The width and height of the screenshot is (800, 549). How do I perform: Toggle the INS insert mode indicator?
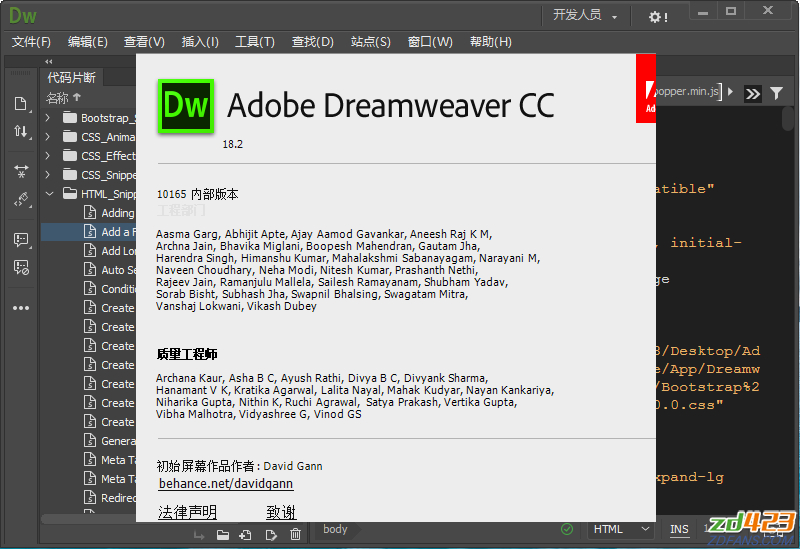(x=679, y=529)
